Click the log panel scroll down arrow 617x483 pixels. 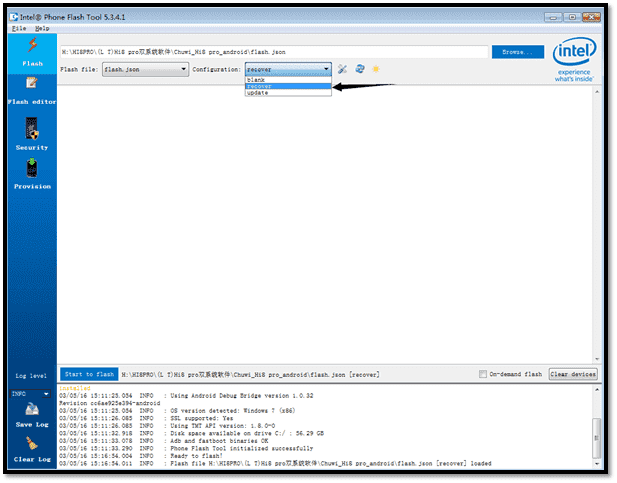tap(597, 464)
